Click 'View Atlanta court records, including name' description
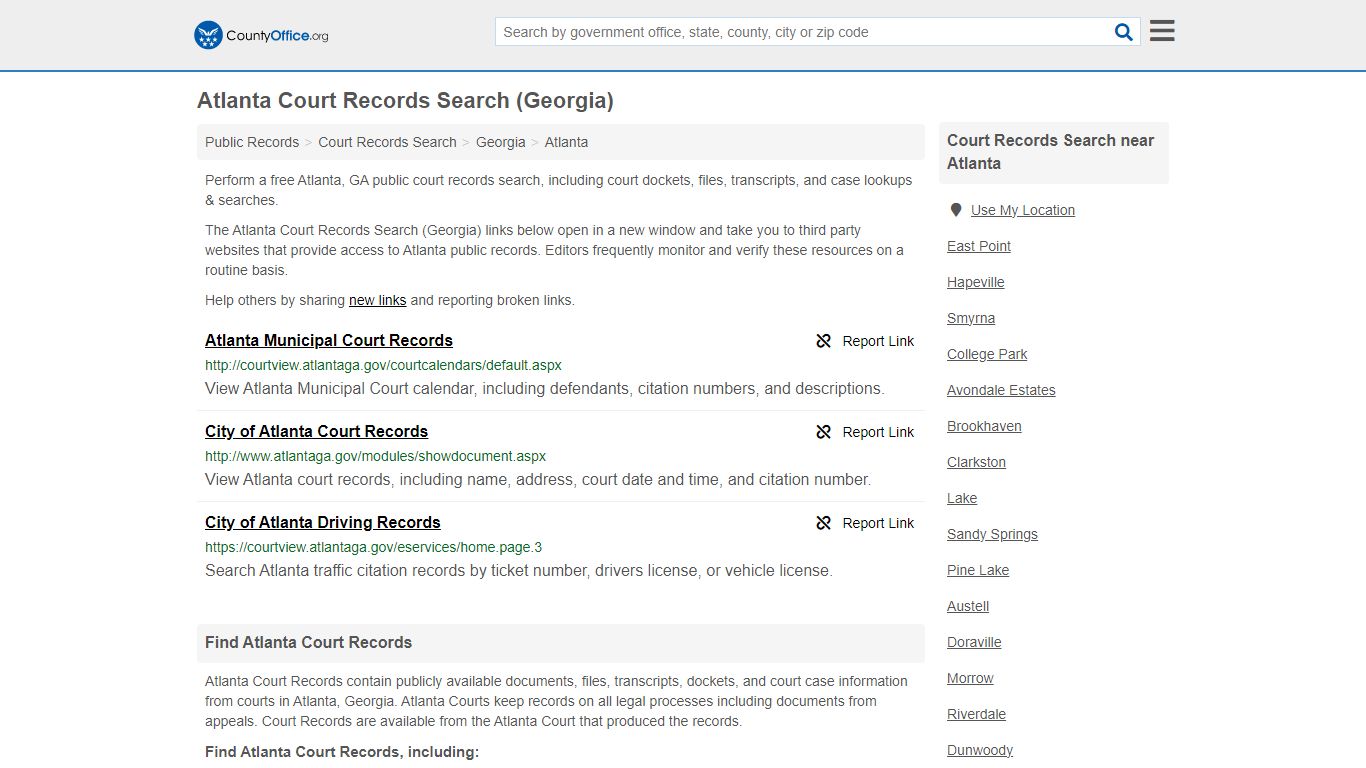The height and width of the screenshot is (768, 1366). (538, 479)
